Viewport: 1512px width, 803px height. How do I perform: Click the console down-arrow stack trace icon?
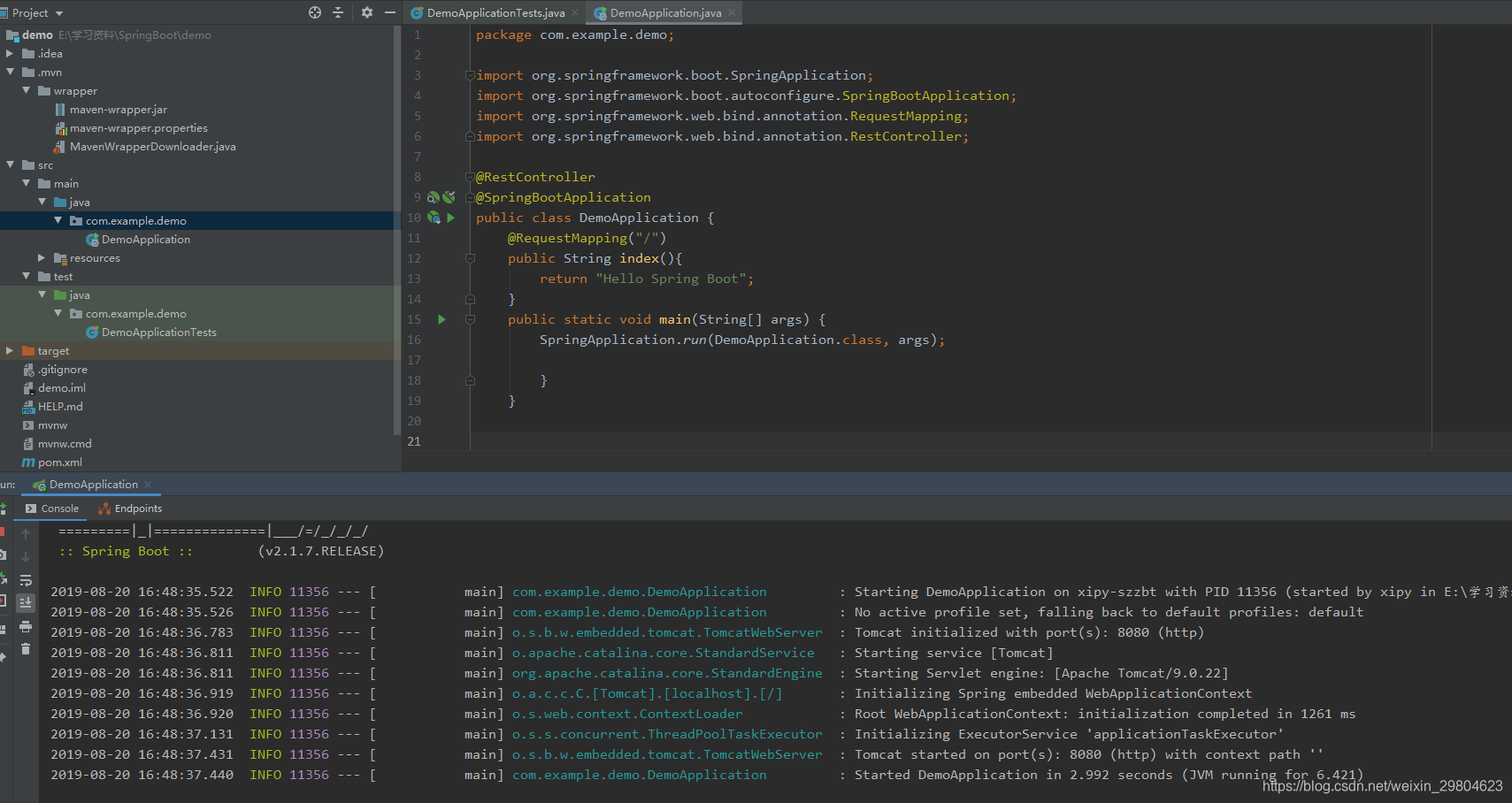tap(26, 557)
